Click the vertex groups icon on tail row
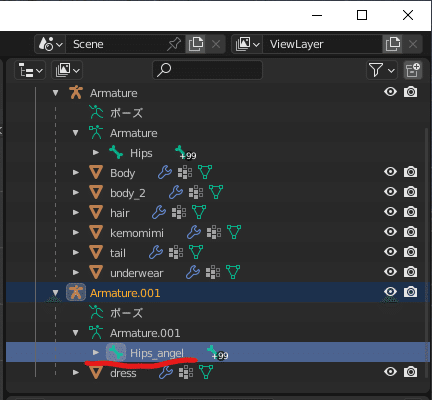432x400 pixels. click(176, 252)
